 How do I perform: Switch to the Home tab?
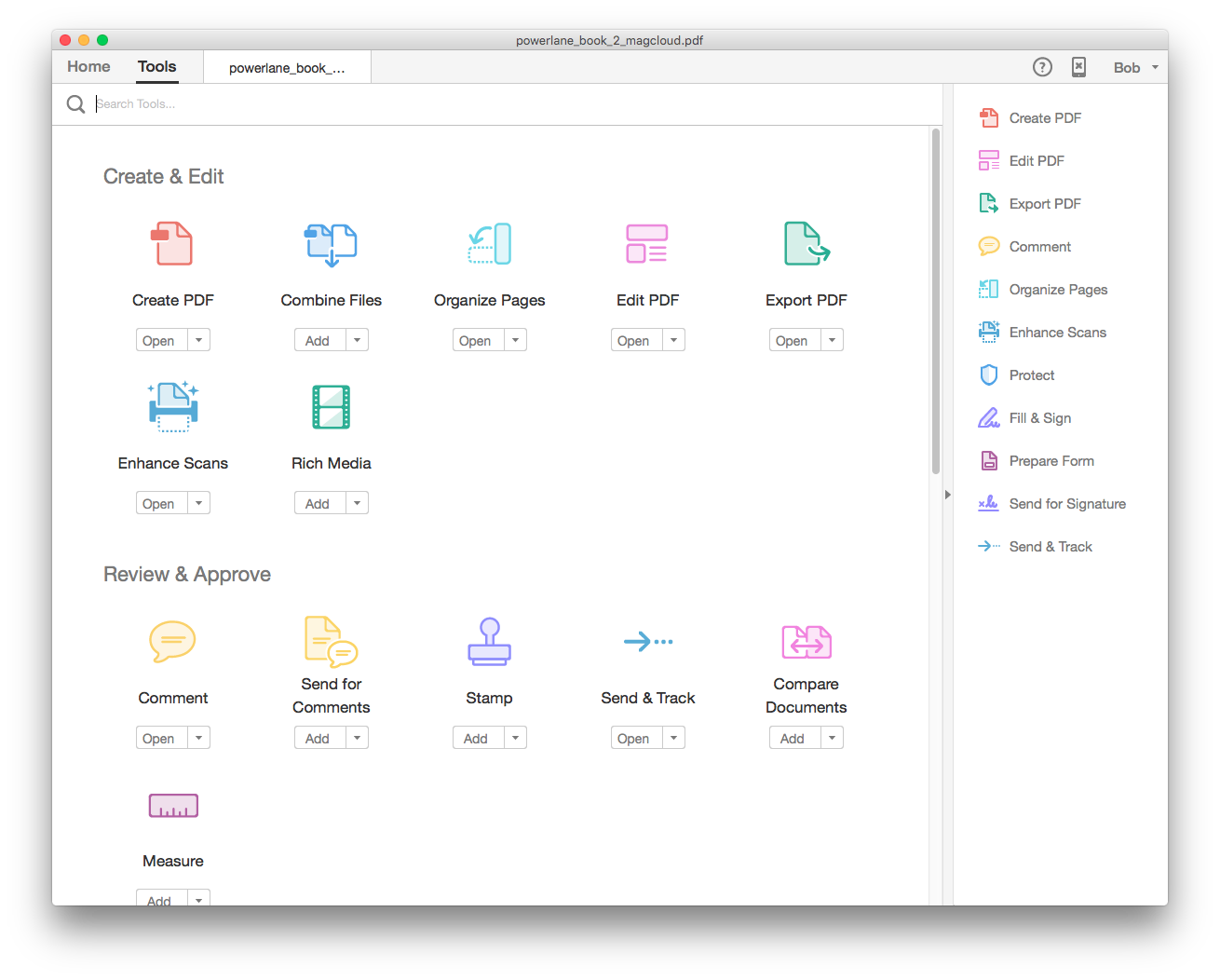coord(88,67)
